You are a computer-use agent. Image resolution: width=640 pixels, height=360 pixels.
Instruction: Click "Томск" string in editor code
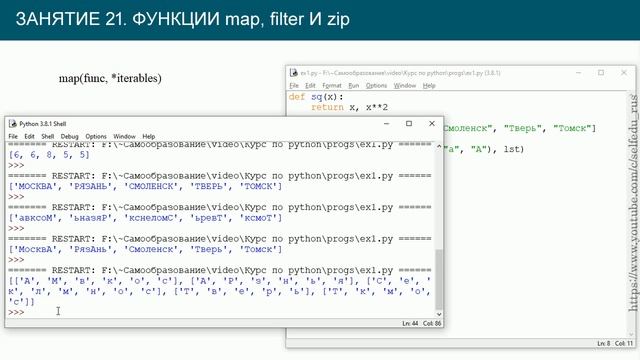pyautogui.click(x=572, y=128)
